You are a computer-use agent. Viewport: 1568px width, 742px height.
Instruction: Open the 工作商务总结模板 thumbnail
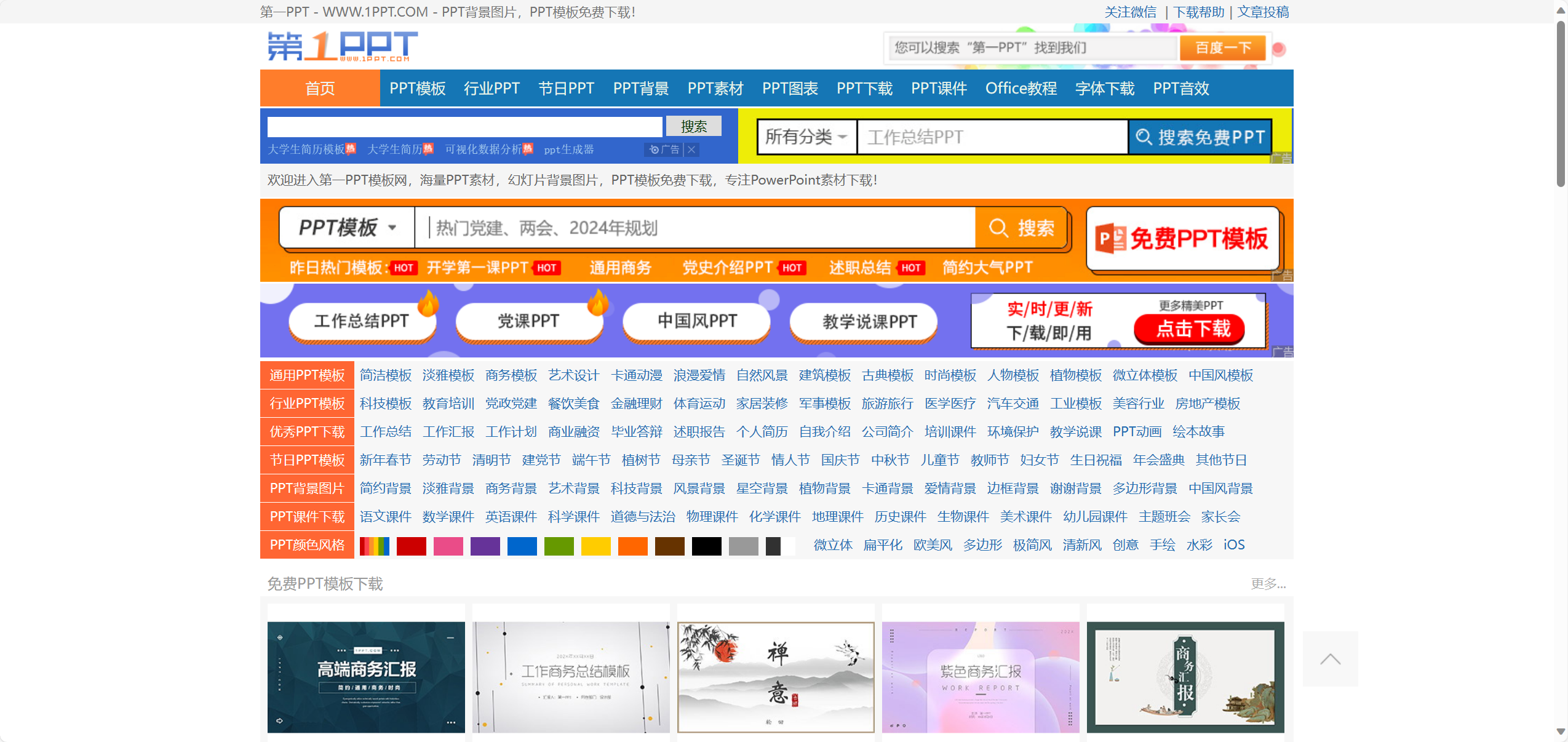tap(571, 677)
